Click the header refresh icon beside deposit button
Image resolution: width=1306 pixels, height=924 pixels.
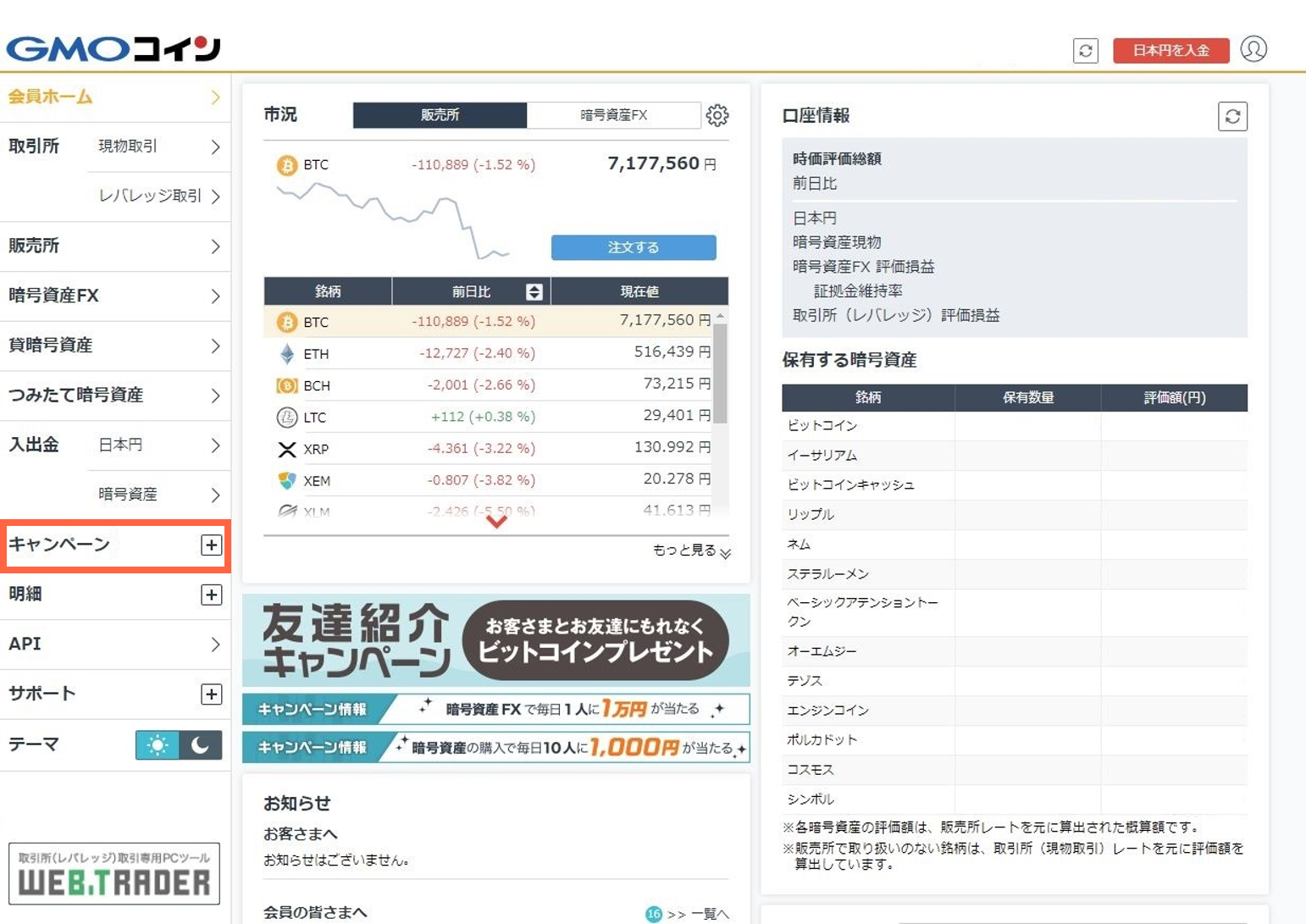coord(1086,51)
